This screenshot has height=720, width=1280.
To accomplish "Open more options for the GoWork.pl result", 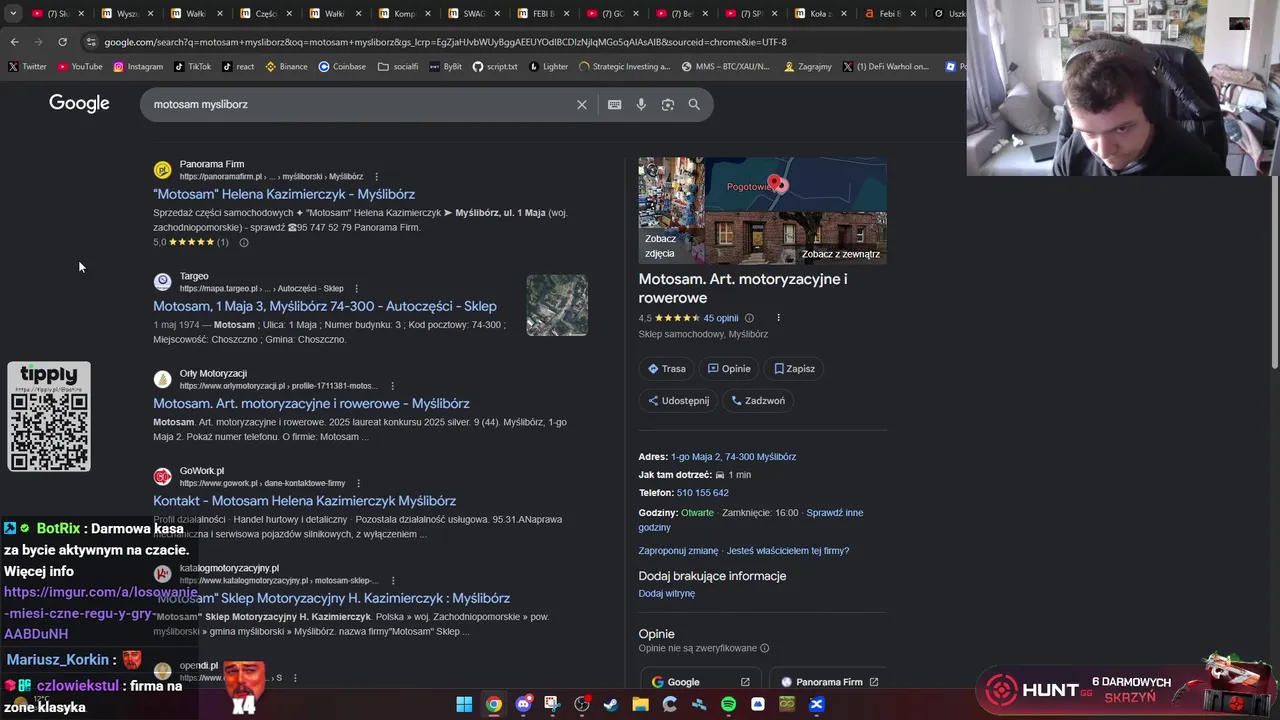I will [x=358, y=484].
